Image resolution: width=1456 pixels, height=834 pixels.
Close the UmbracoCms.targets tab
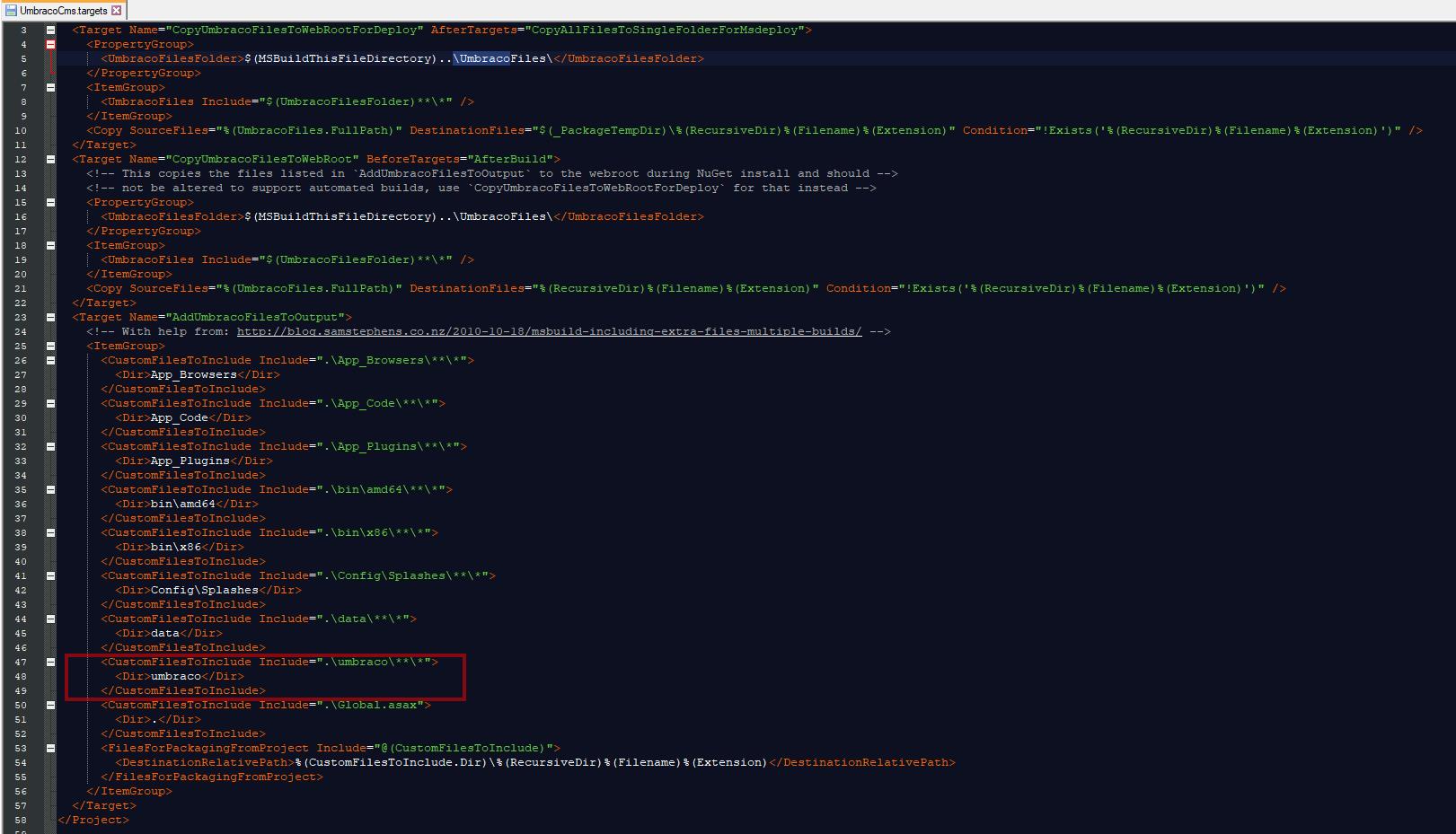117,11
